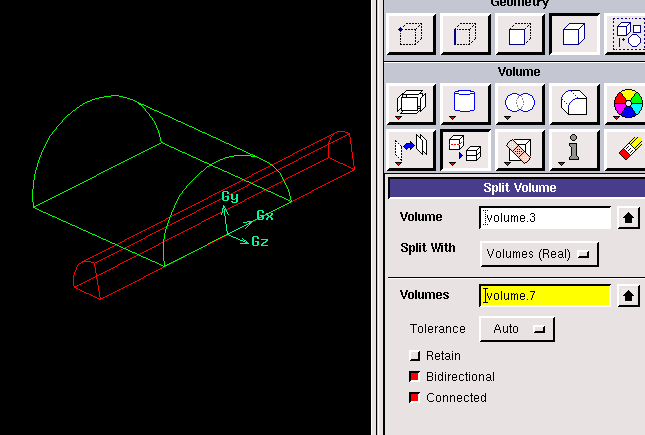This screenshot has width=645, height=435.
Task: Click the Heal/Smooth Volume bandage icon
Action: [519, 150]
